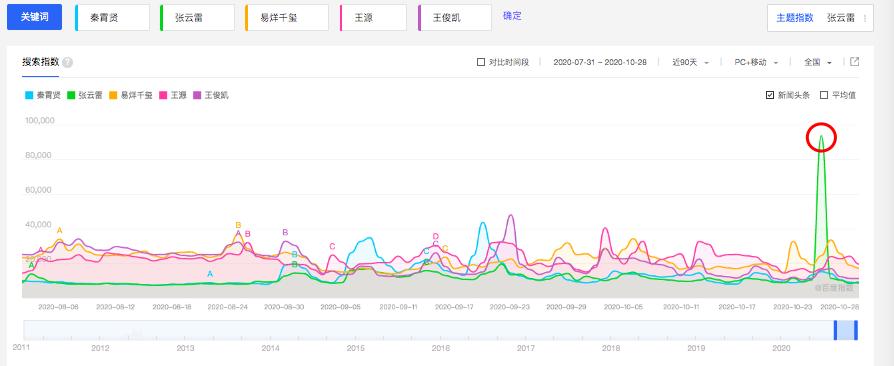The width and height of the screenshot is (894, 366).
Task: Uncheck the 新闻头条 checkbox
Action: coord(770,95)
